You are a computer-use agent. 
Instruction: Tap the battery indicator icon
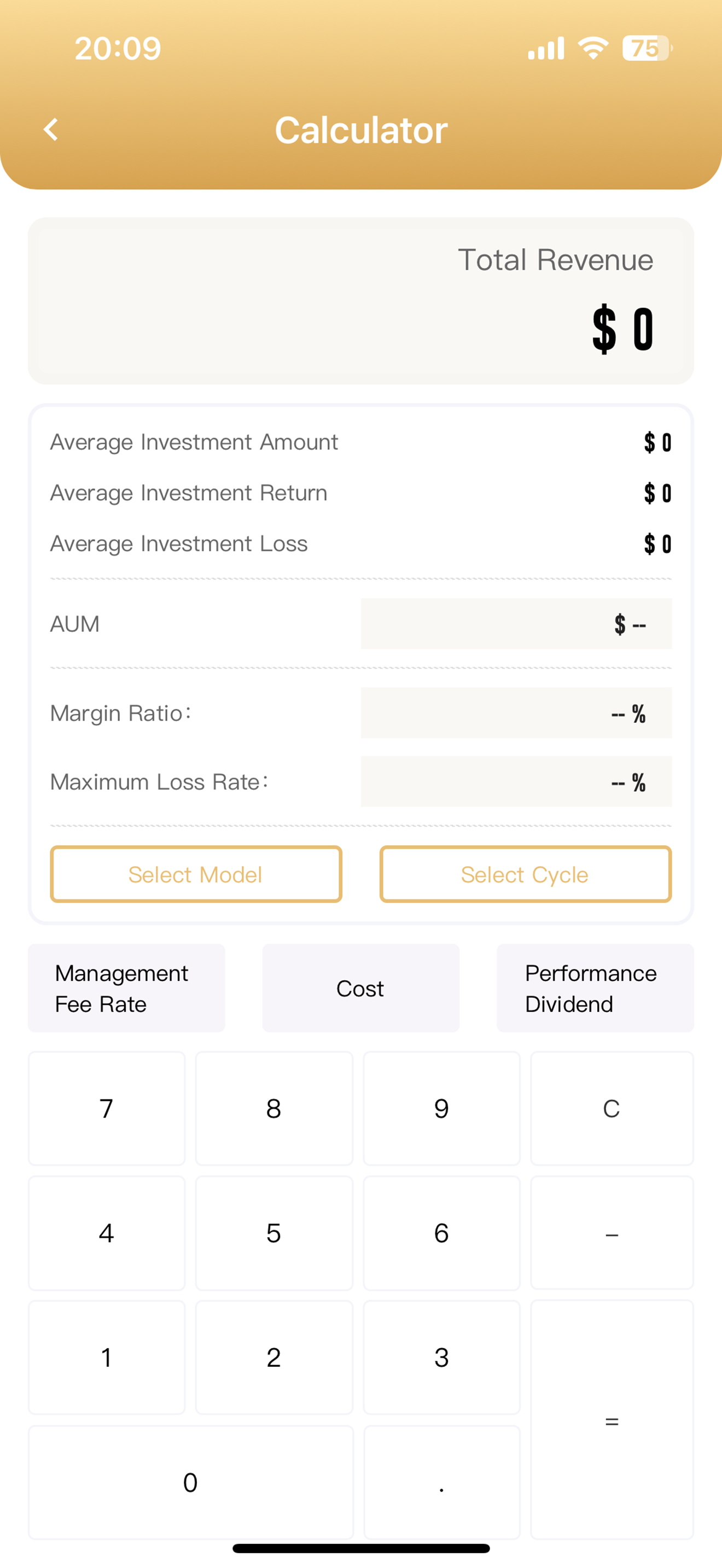tap(647, 48)
